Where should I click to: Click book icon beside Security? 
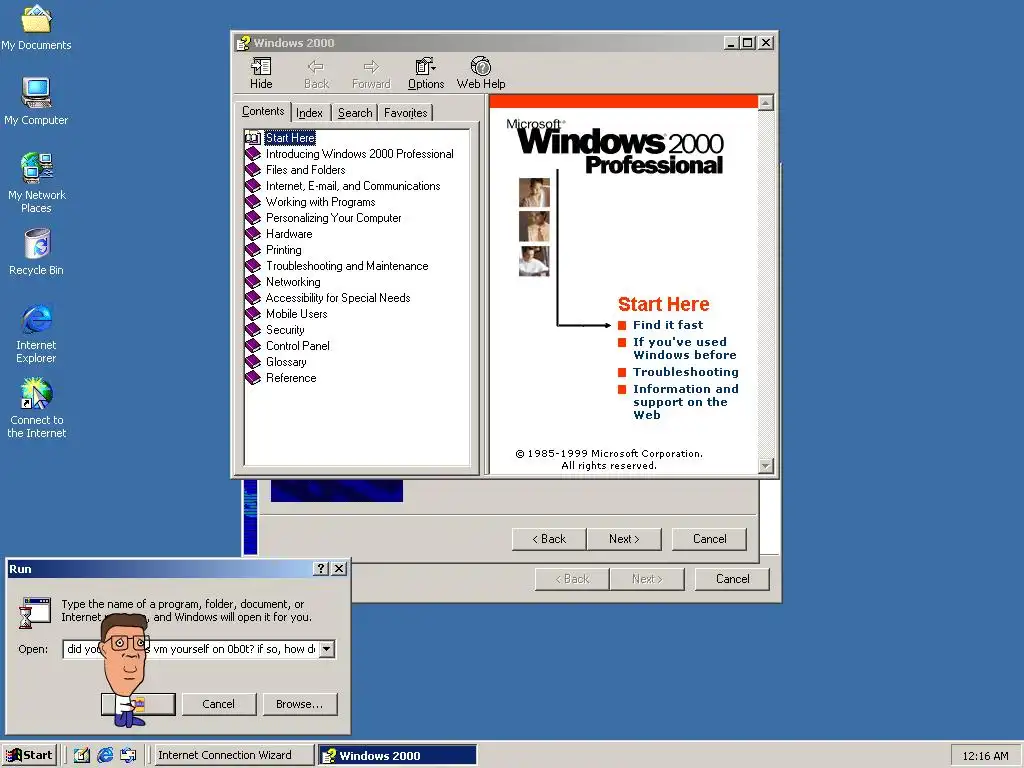click(x=253, y=330)
